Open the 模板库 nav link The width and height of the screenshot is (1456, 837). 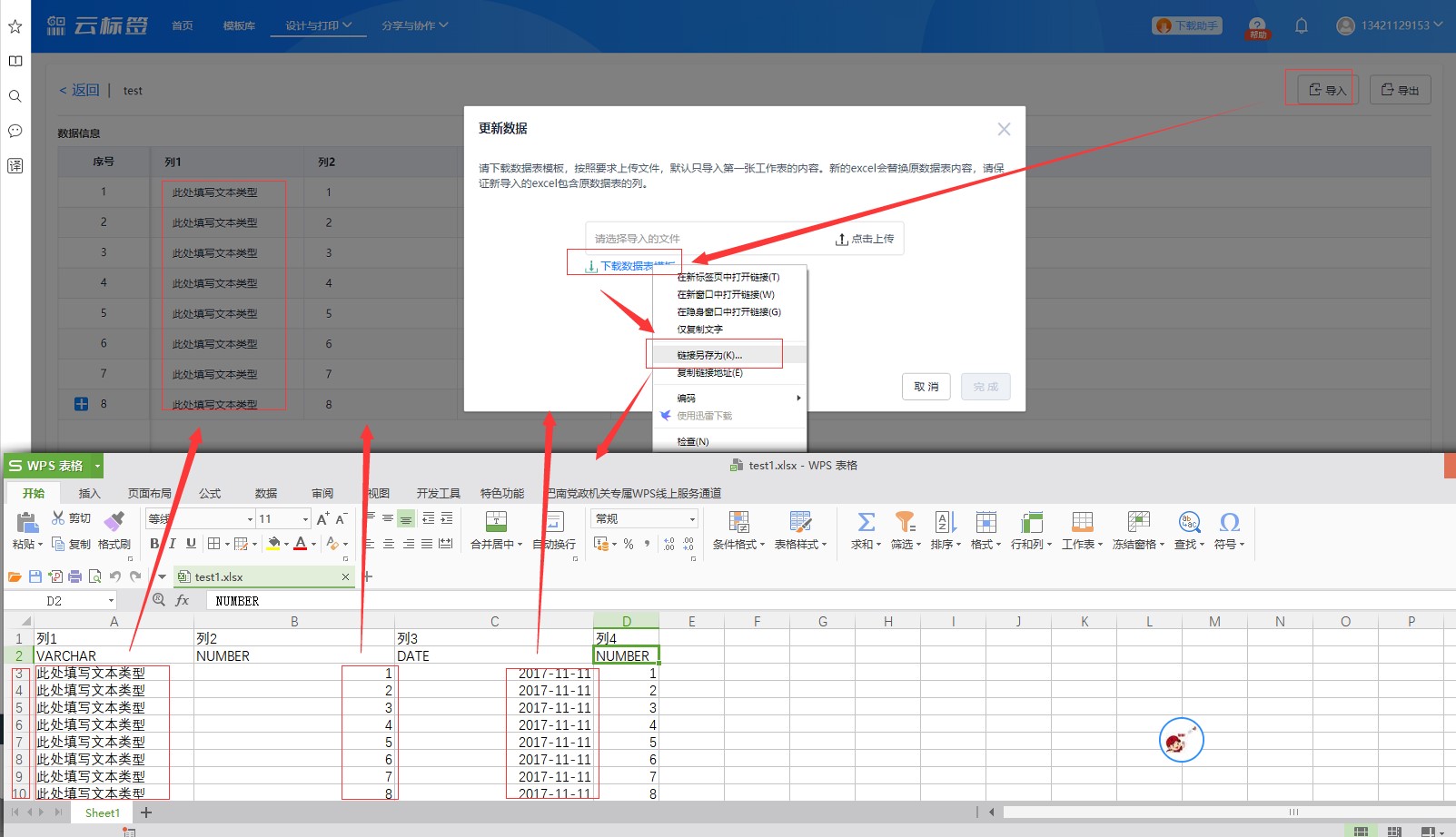click(239, 25)
